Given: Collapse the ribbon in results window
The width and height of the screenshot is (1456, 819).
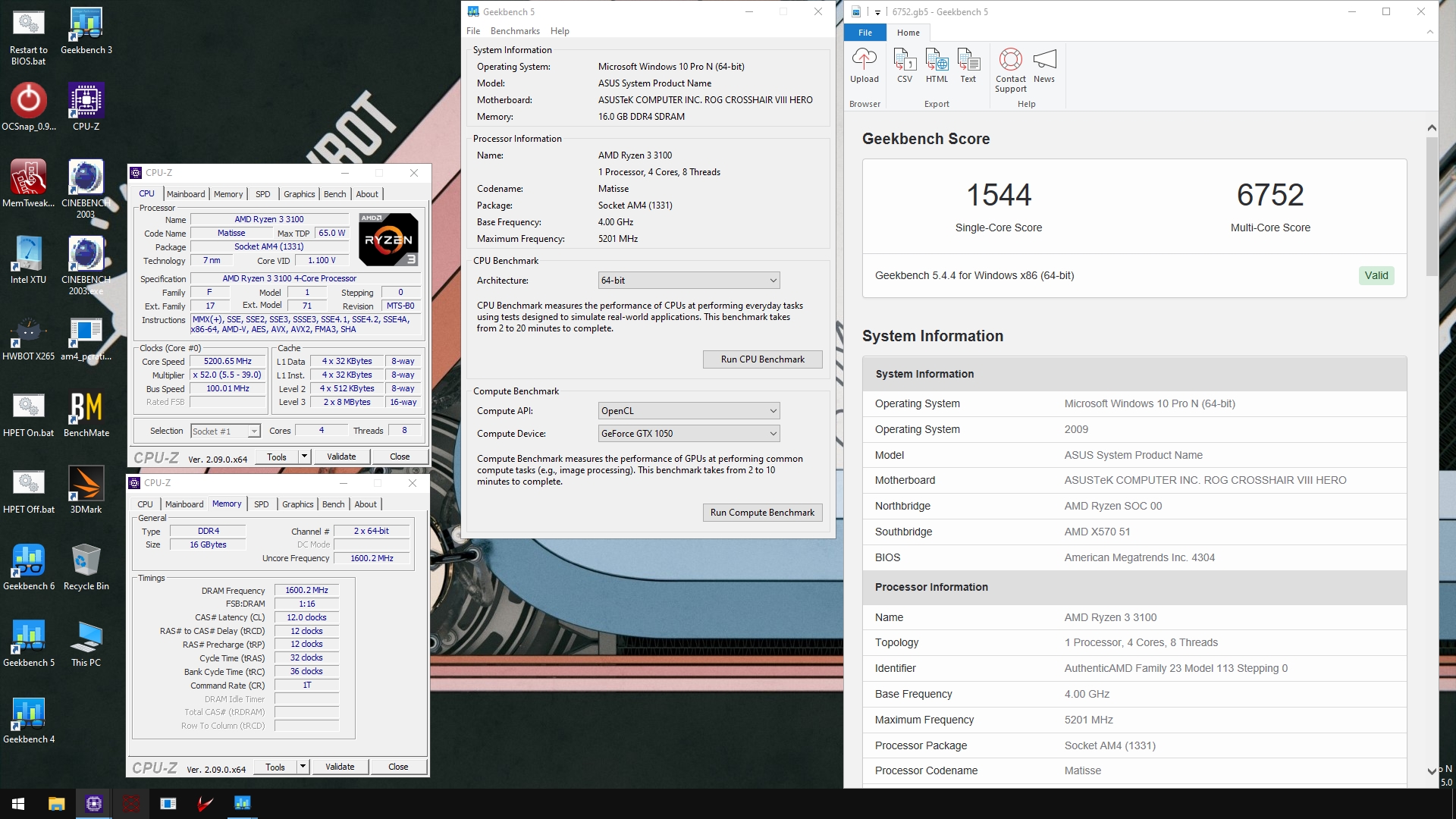Looking at the screenshot, I should (1429, 32).
